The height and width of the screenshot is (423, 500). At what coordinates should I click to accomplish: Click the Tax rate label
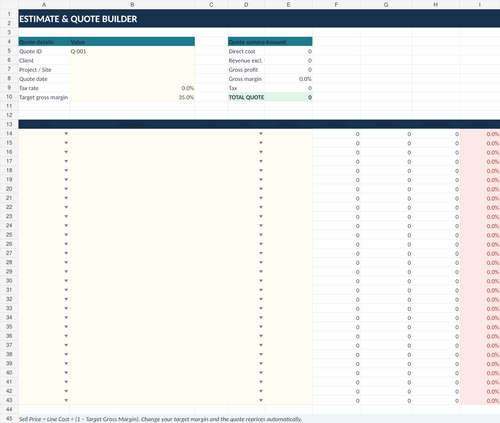click(29, 88)
